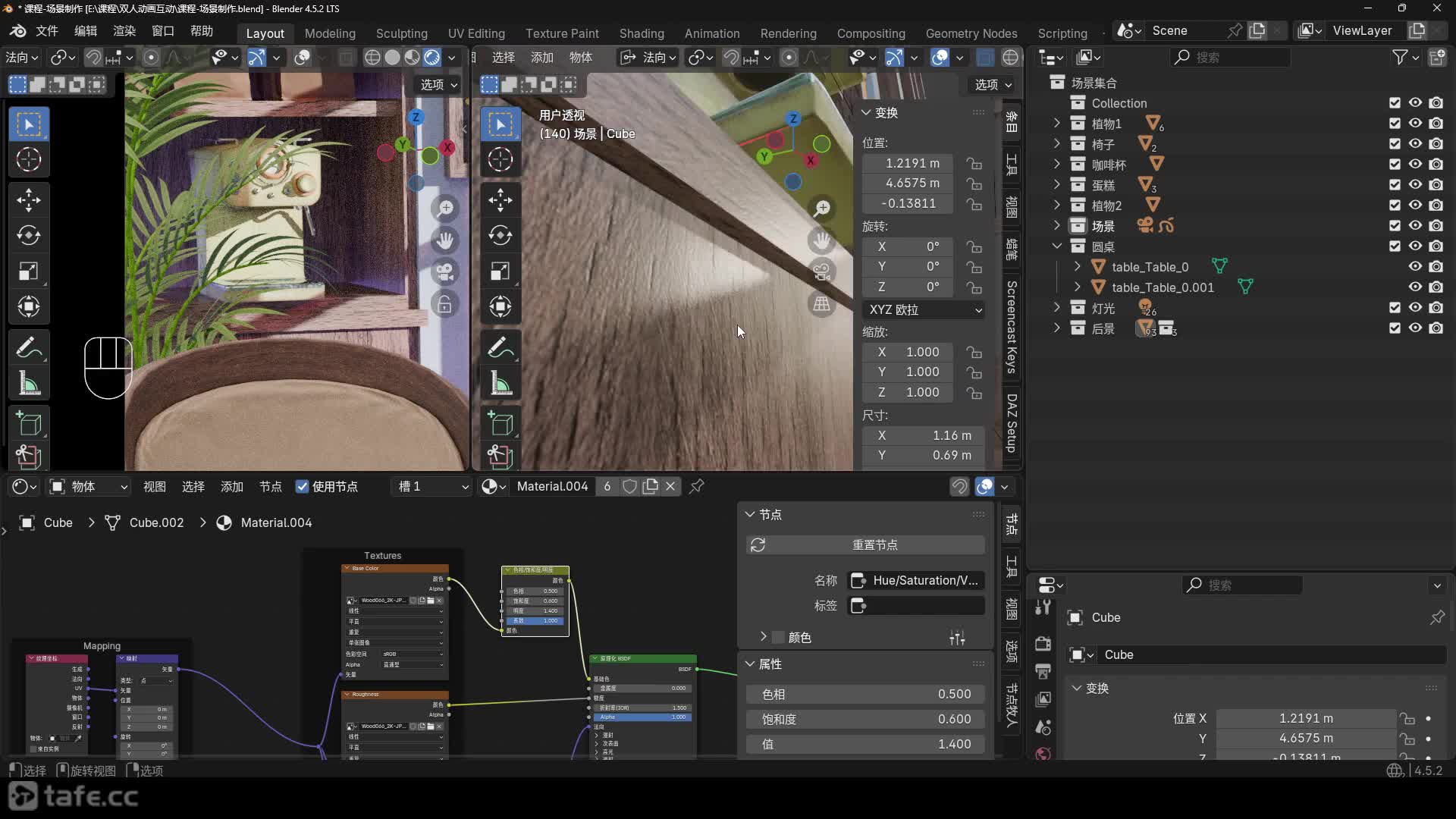Exclude the 灯光 collection from view layer

click(1395, 308)
